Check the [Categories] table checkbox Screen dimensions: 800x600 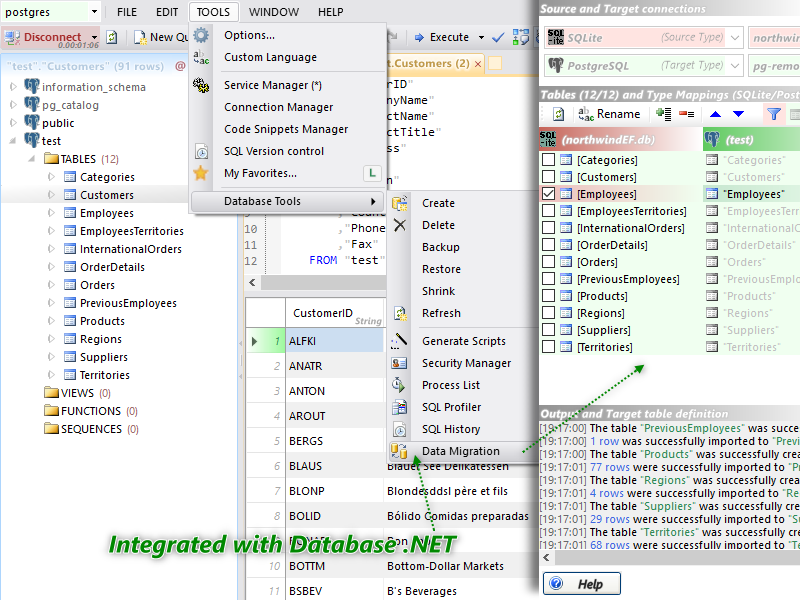pos(548,160)
